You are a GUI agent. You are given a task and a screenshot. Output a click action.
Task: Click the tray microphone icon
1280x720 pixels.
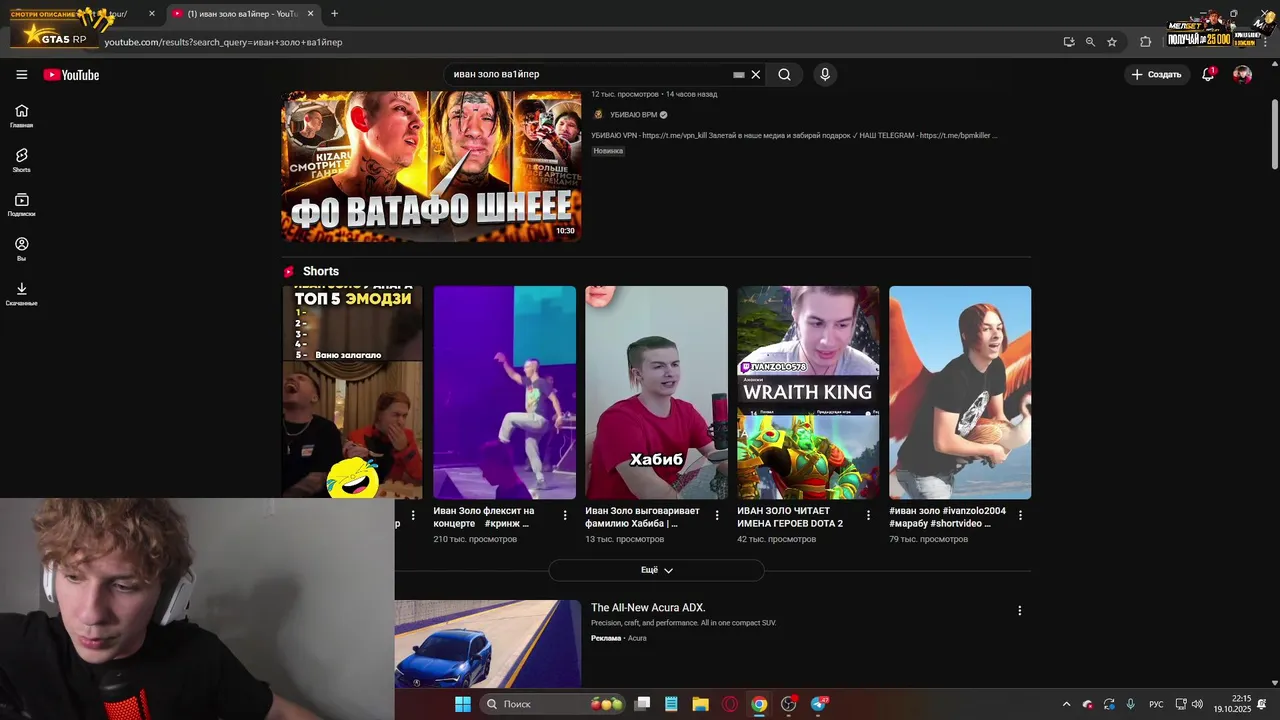click(1130, 704)
